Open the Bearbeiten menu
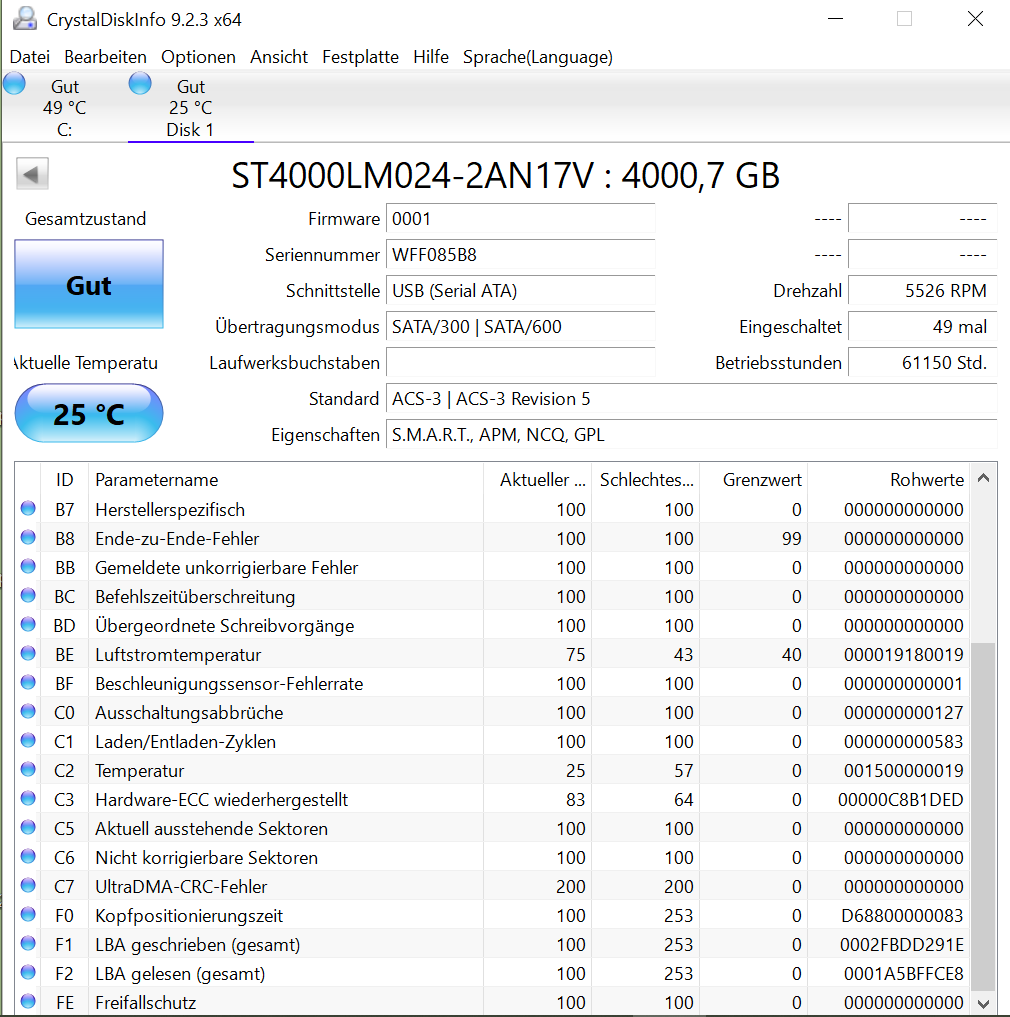The width and height of the screenshot is (1010, 1017). 105,57
